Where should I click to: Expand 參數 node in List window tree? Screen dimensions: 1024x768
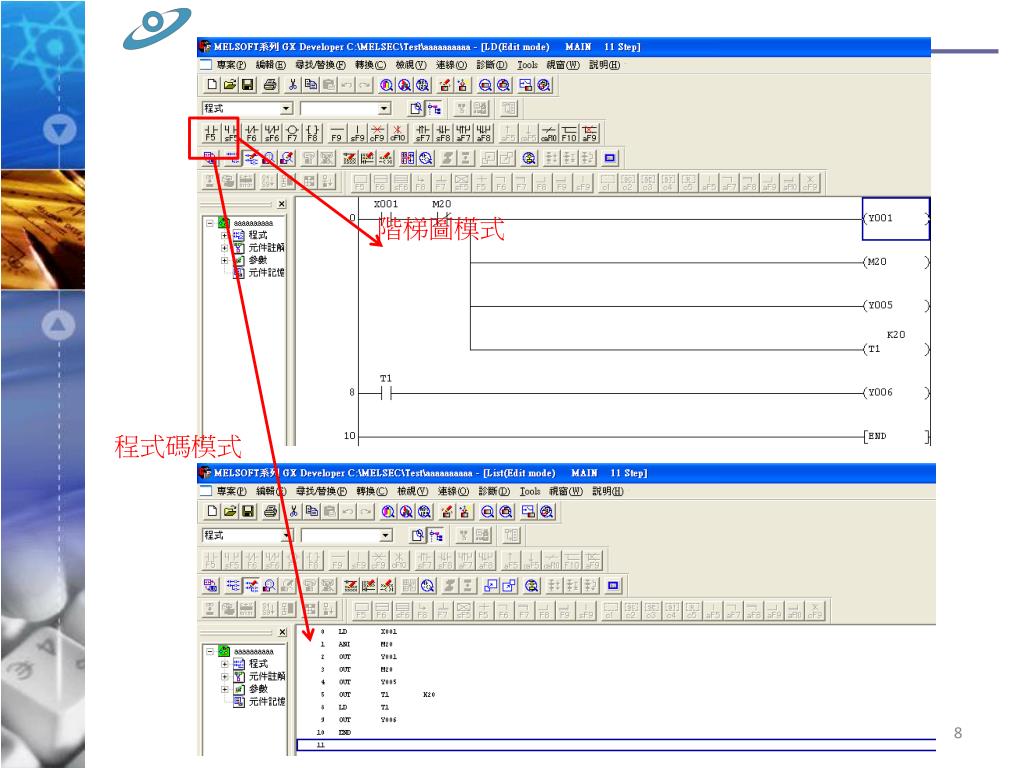coord(224,689)
